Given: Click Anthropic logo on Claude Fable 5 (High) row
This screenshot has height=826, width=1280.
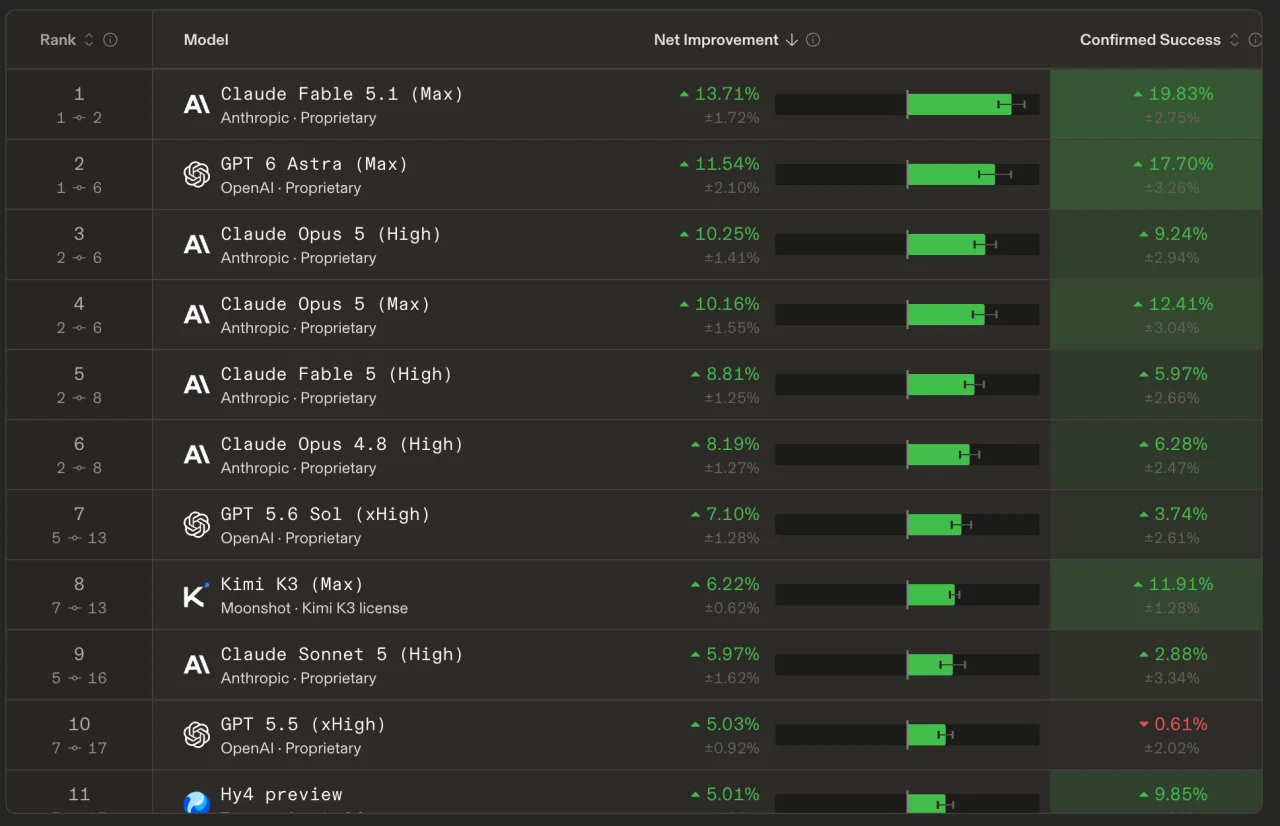Looking at the screenshot, I should 197,384.
